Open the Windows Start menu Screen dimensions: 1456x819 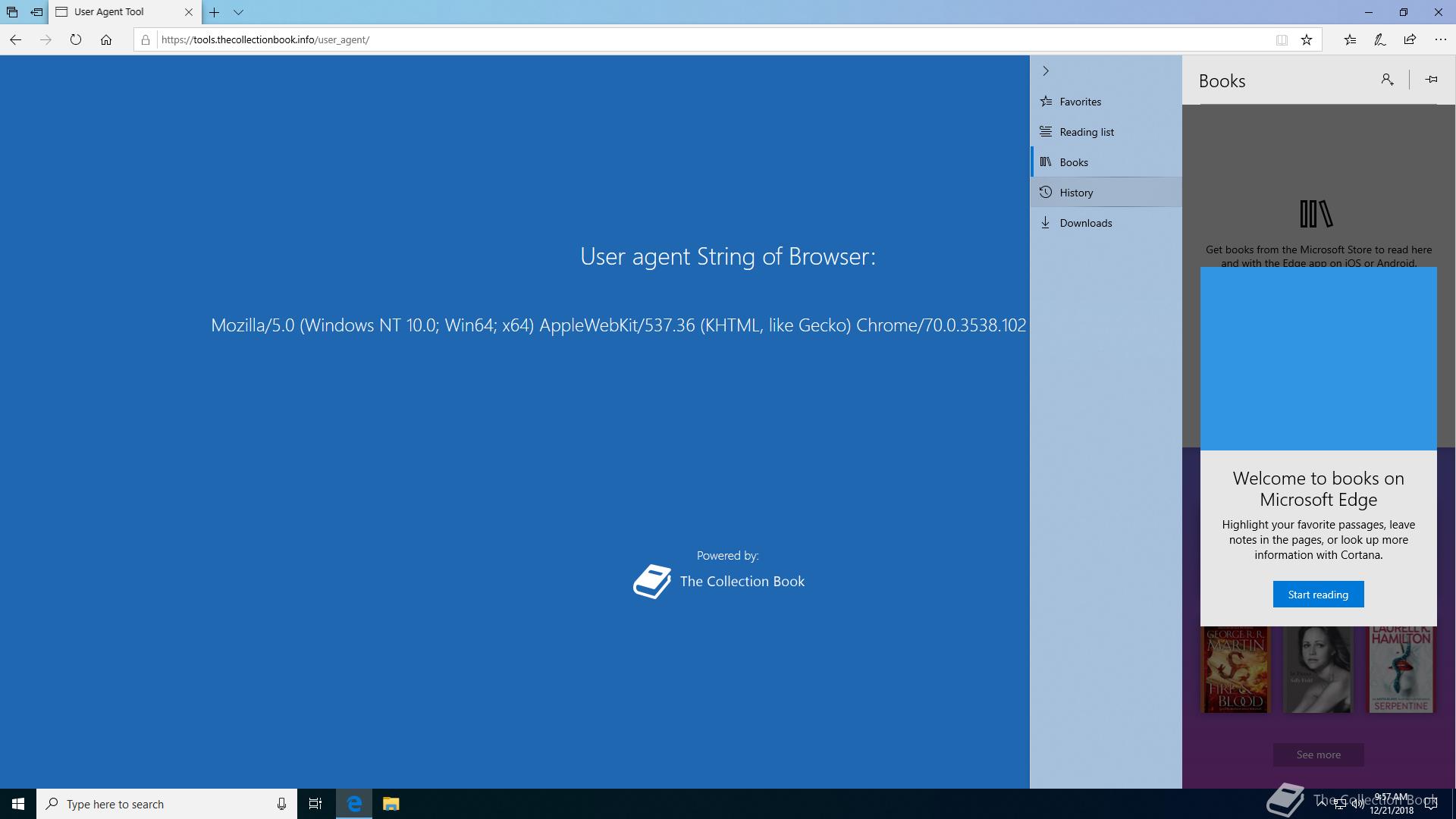(18, 804)
